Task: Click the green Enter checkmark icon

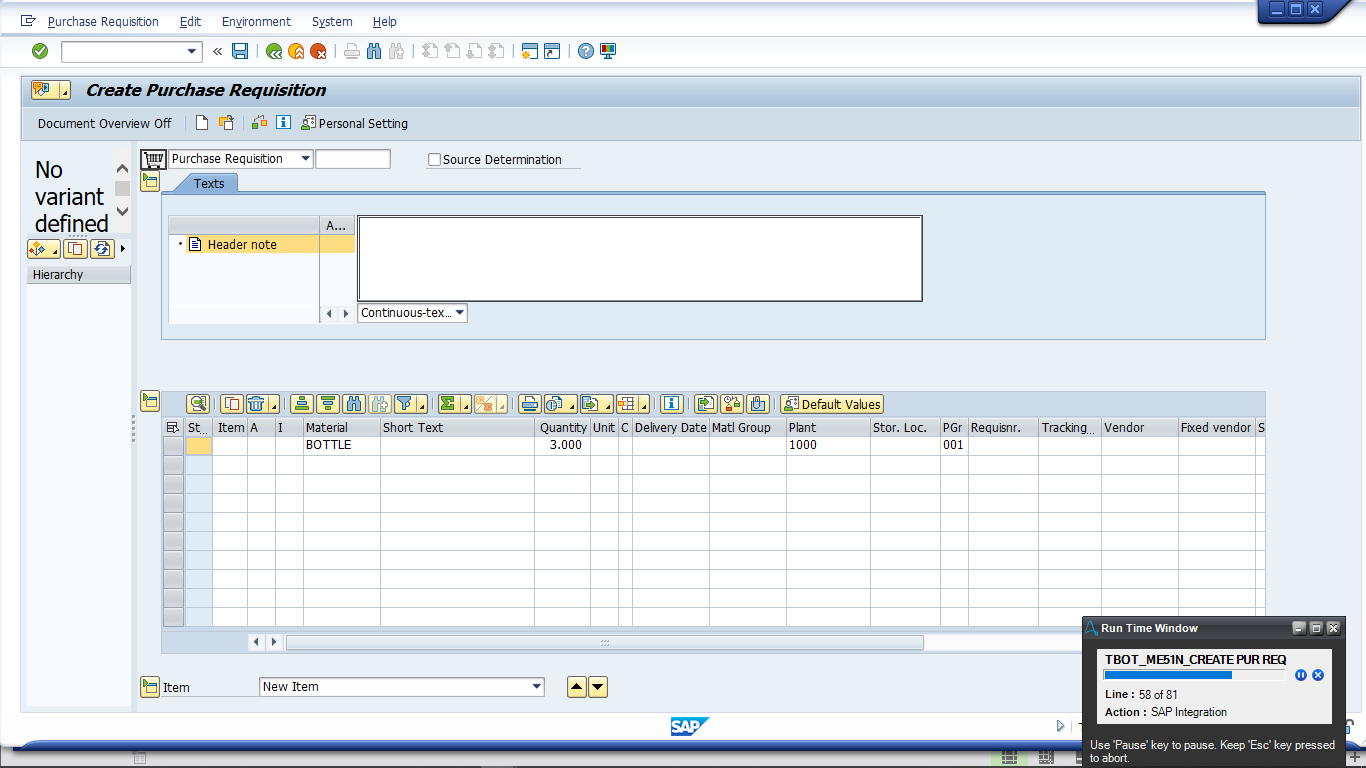Action: point(40,51)
